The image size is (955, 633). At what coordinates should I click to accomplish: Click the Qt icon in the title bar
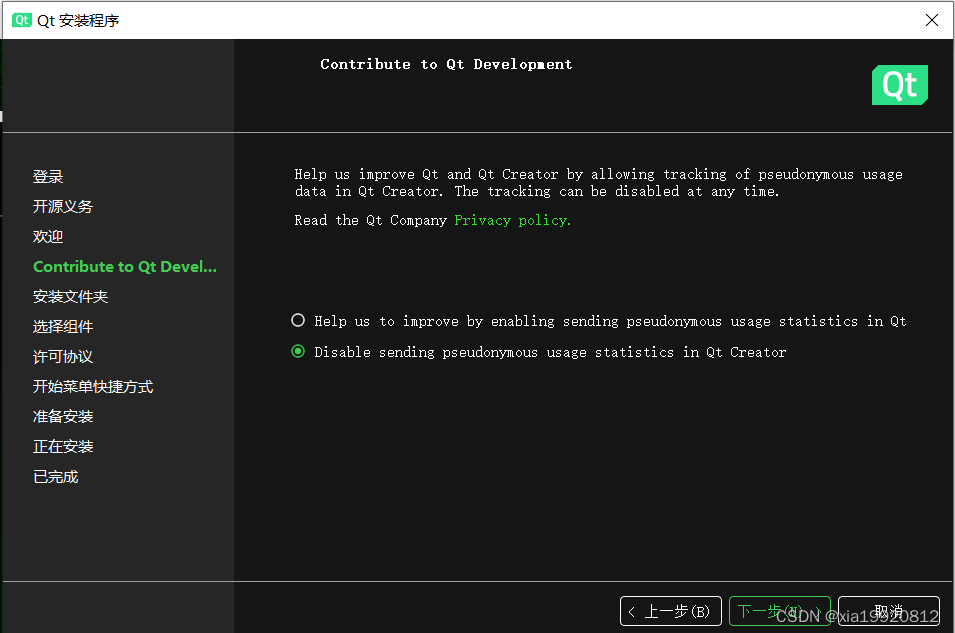click(x=22, y=20)
